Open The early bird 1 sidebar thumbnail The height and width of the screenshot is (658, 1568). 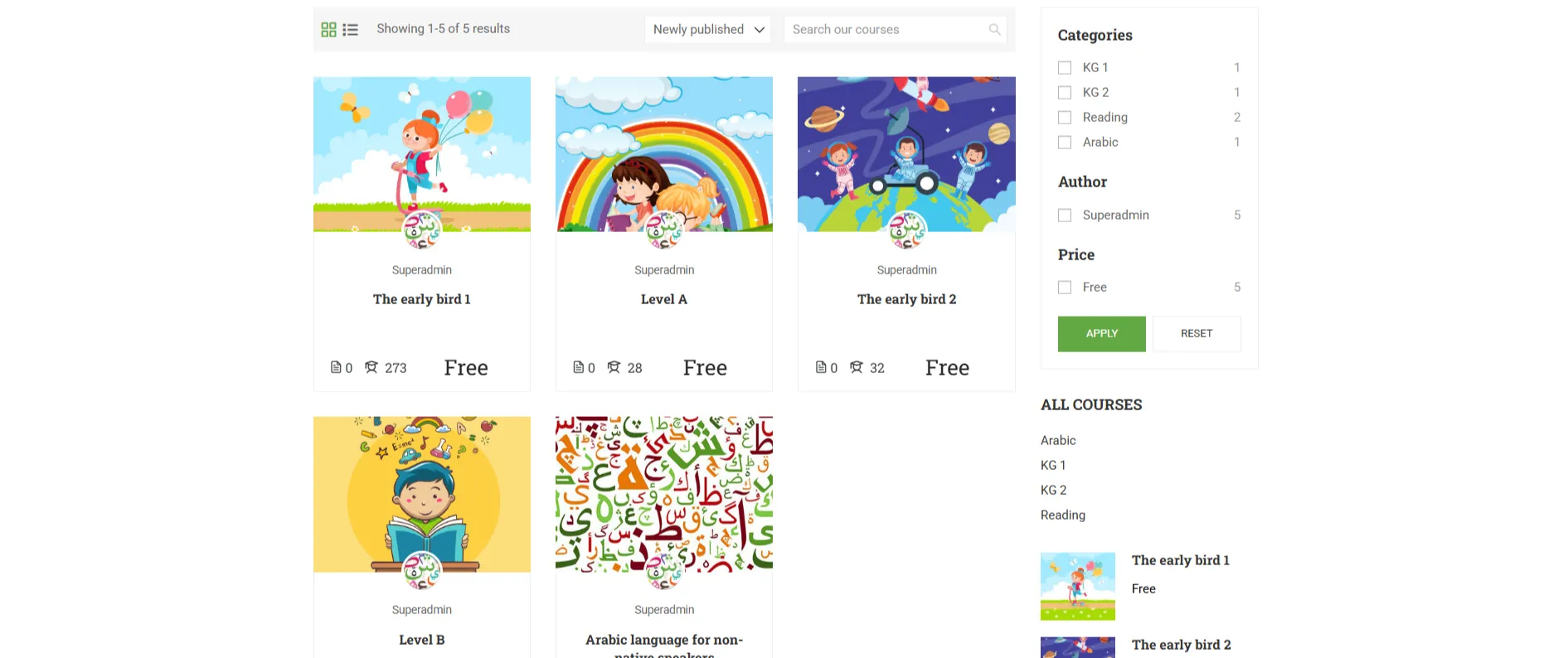click(1077, 587)
